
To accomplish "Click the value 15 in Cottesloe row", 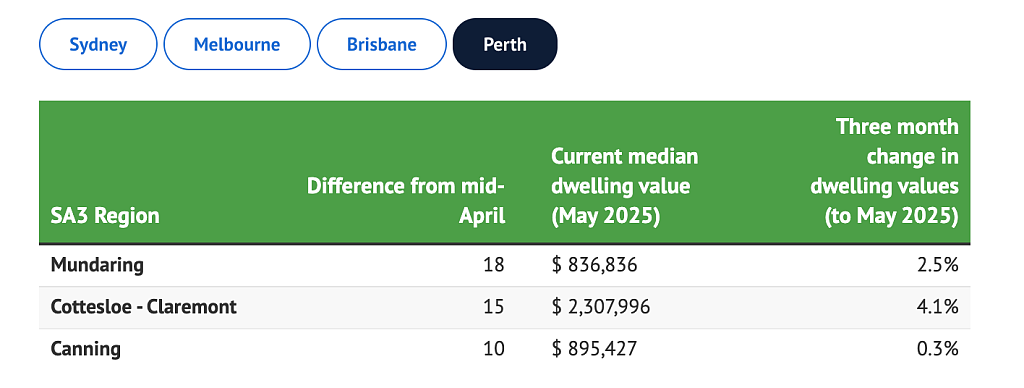I will point(494,306).
